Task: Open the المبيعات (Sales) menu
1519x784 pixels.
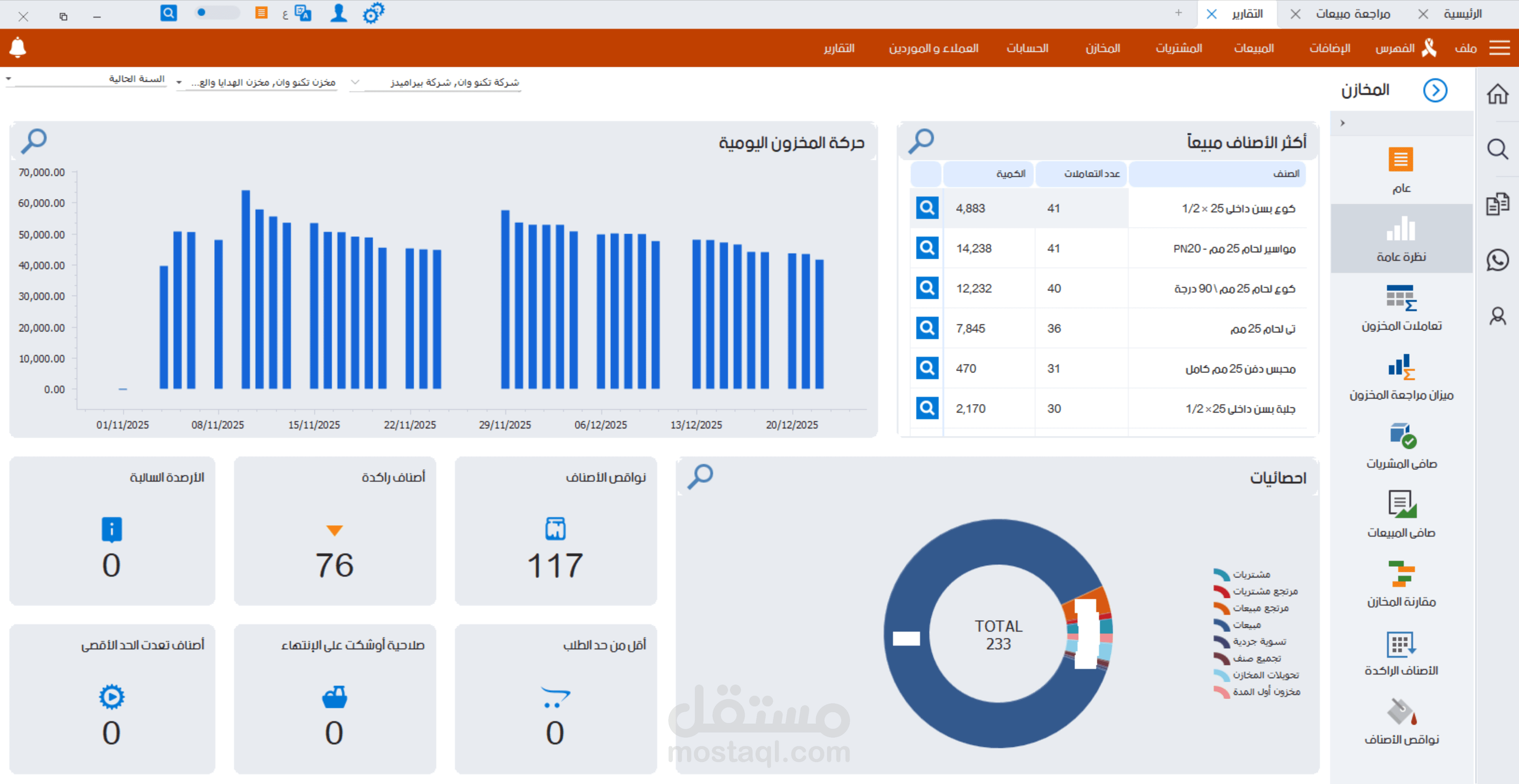Action: click(1254, 48)
